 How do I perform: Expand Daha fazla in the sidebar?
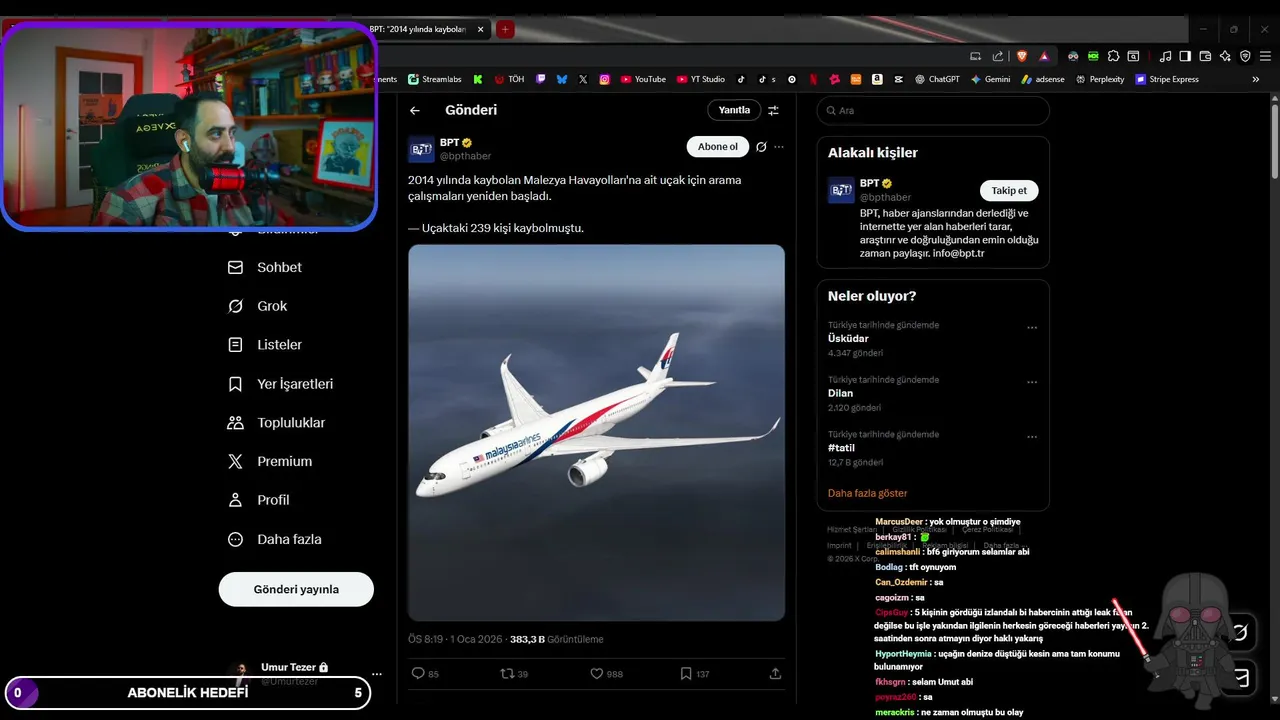tap(275, 539)
